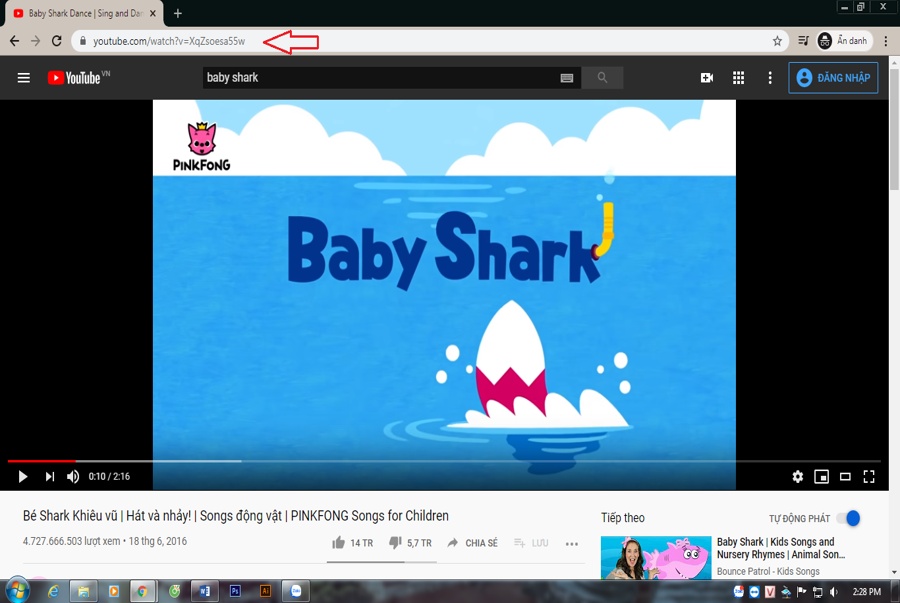Reload the YouTube page
This screenshot has height=603, width=900.
point(56,41)
